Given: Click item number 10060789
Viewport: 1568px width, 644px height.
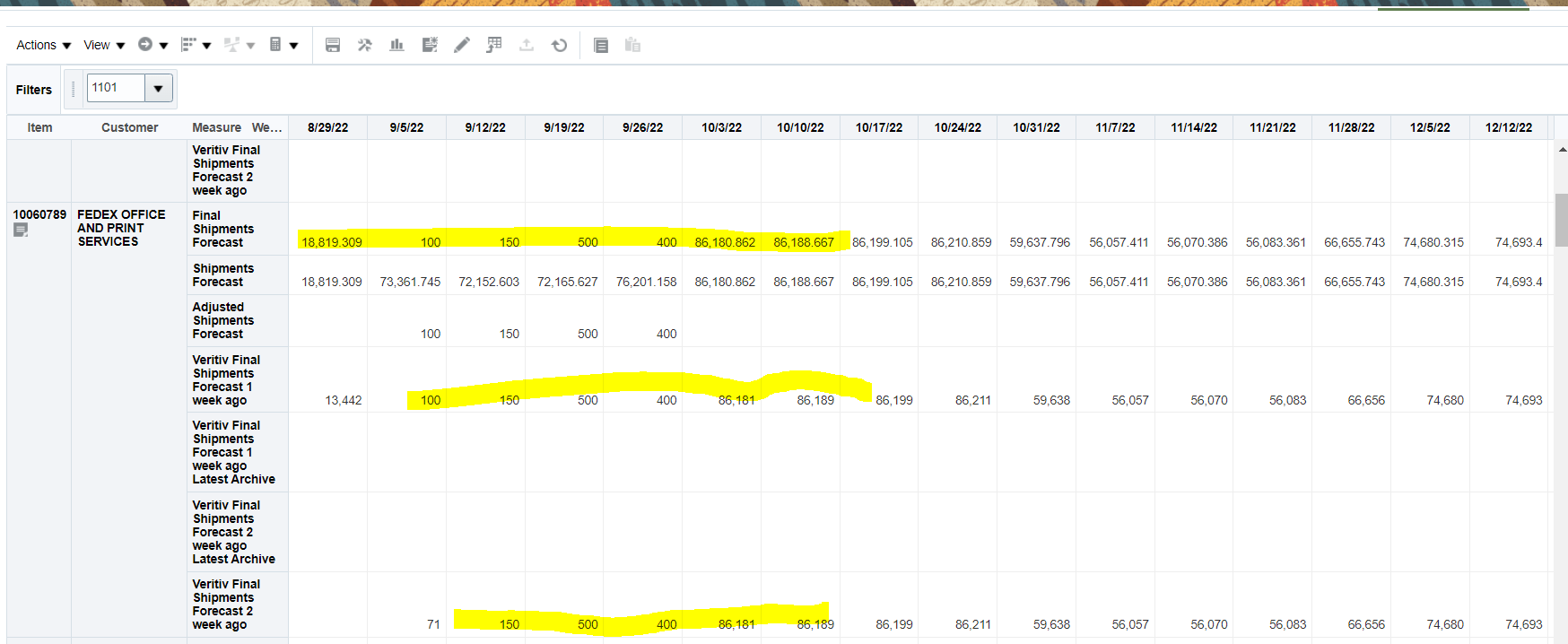Looking at the screenshot, I should pos(39,214).
